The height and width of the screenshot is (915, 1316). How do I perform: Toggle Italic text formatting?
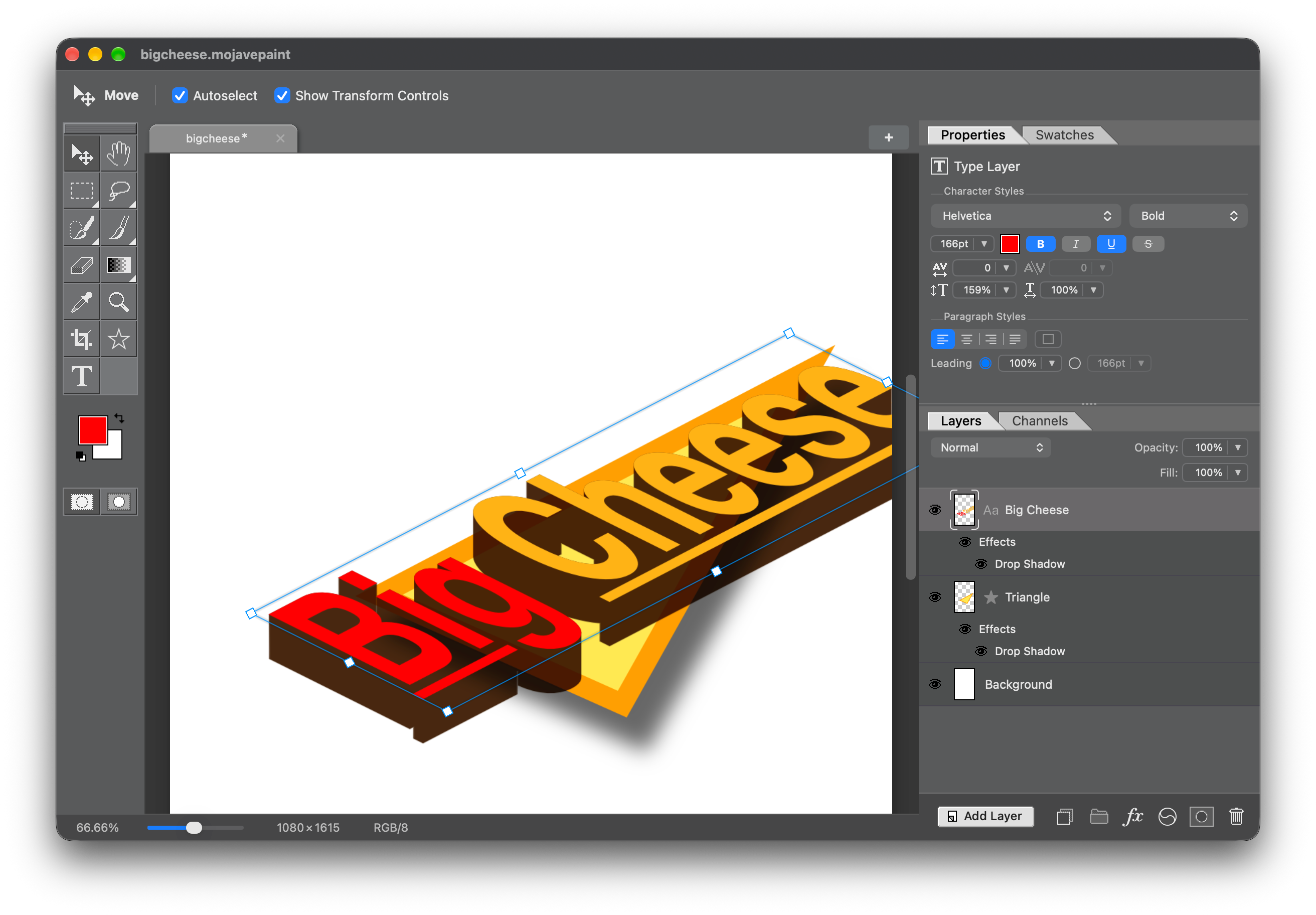coord(1075,244)
